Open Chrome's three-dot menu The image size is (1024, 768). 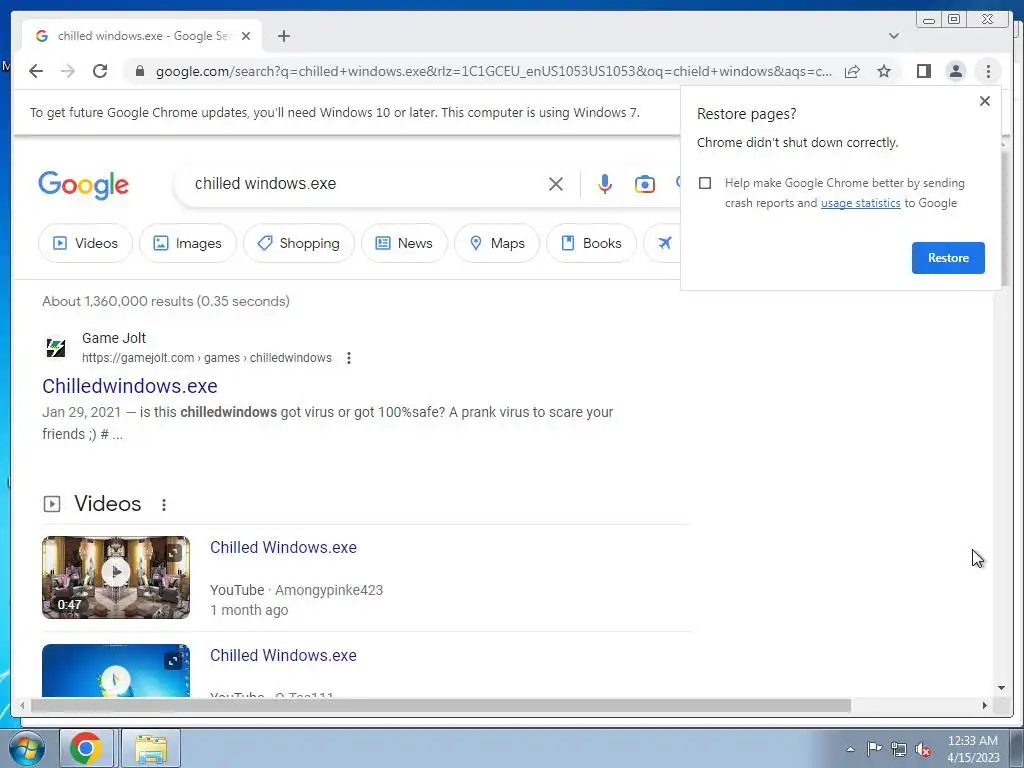pos(988,71)
